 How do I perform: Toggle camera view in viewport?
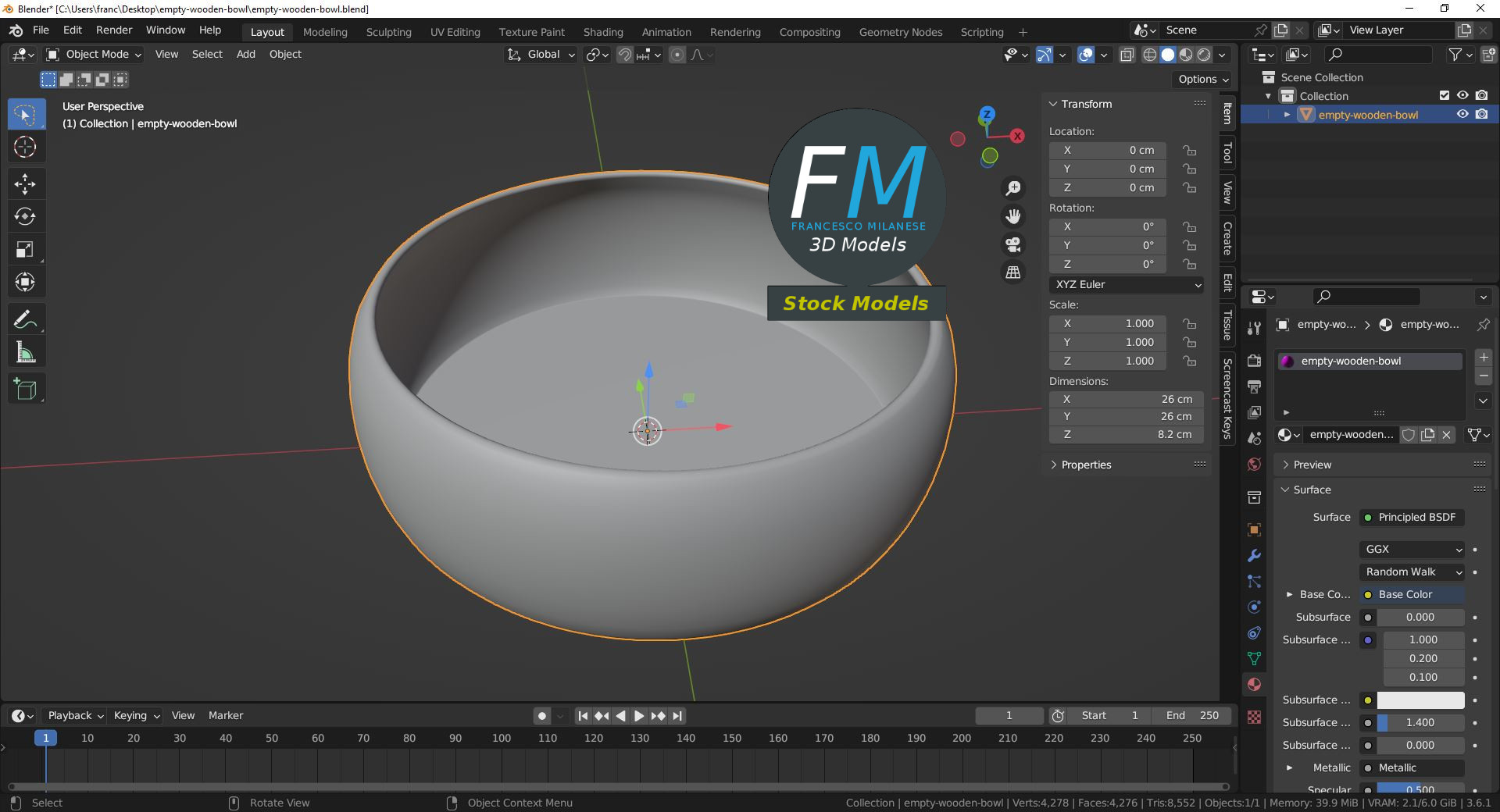(x=1013, y=245)
